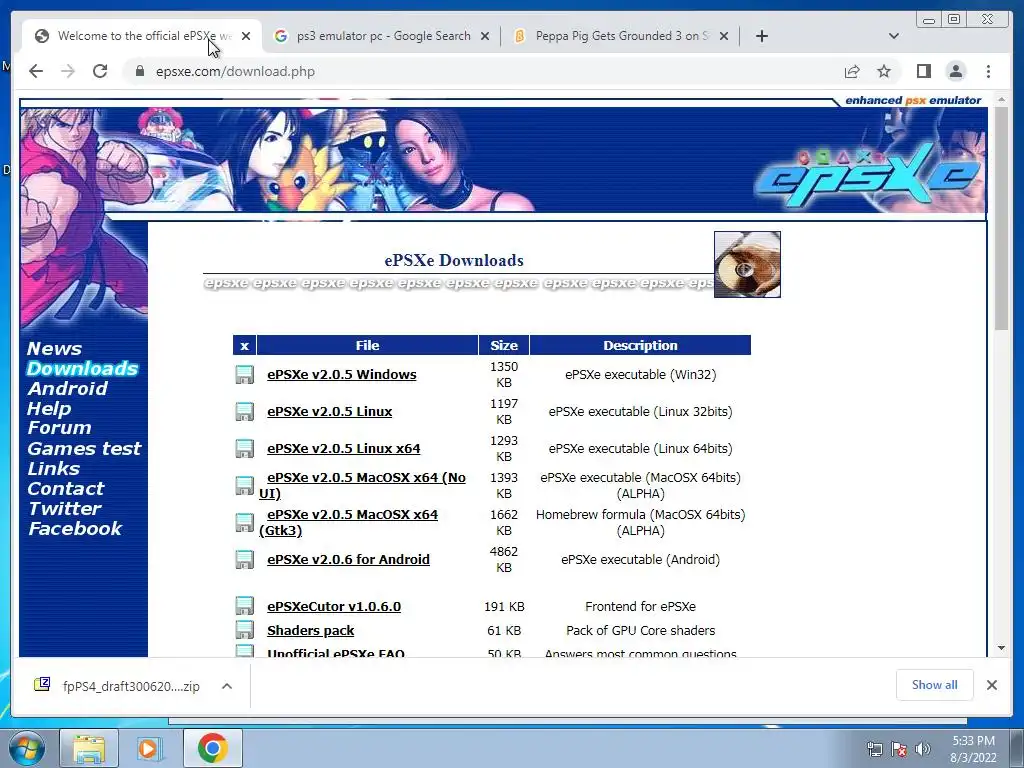
Task: Click the floppy icon beside ePSXe v2.0.5 Windows
Action: tap(244, 375)
